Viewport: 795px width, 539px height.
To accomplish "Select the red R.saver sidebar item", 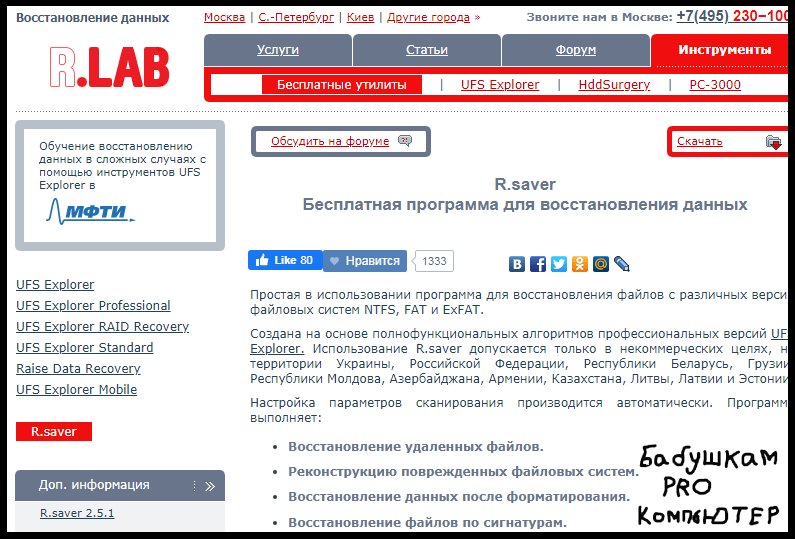I will [x=54, y=432].
